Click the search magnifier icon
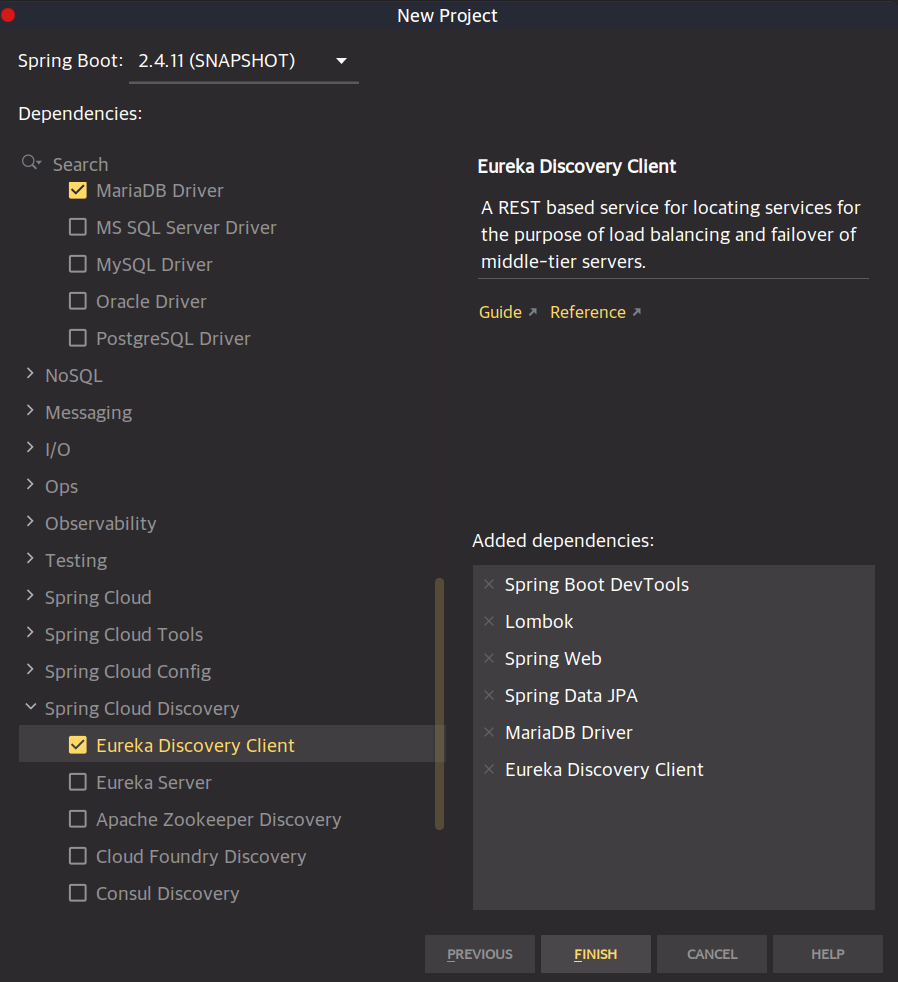The width and height of the screenshot is (898, 982). tap(31, 163)
